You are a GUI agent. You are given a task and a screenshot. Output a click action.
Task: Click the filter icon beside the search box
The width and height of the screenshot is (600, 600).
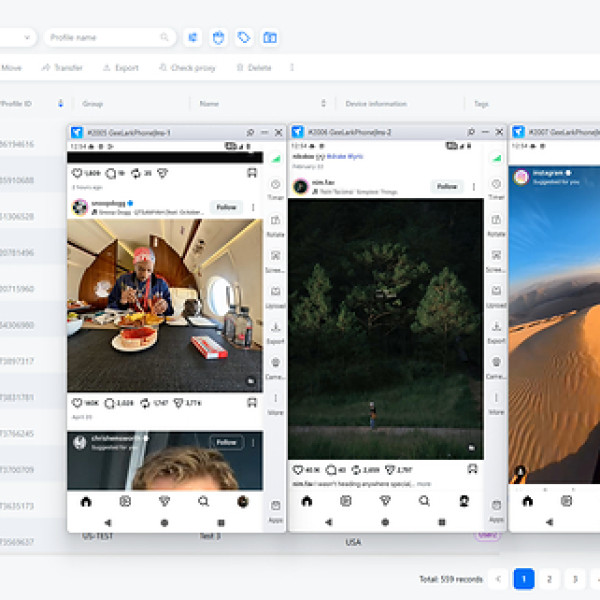(193, 38)
